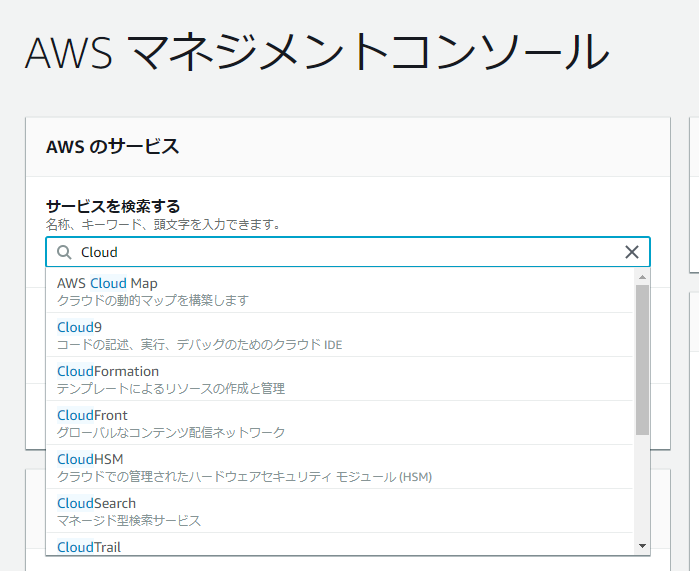
Task: Focus the service search field containing Cloud
Action: pos(348,252)
